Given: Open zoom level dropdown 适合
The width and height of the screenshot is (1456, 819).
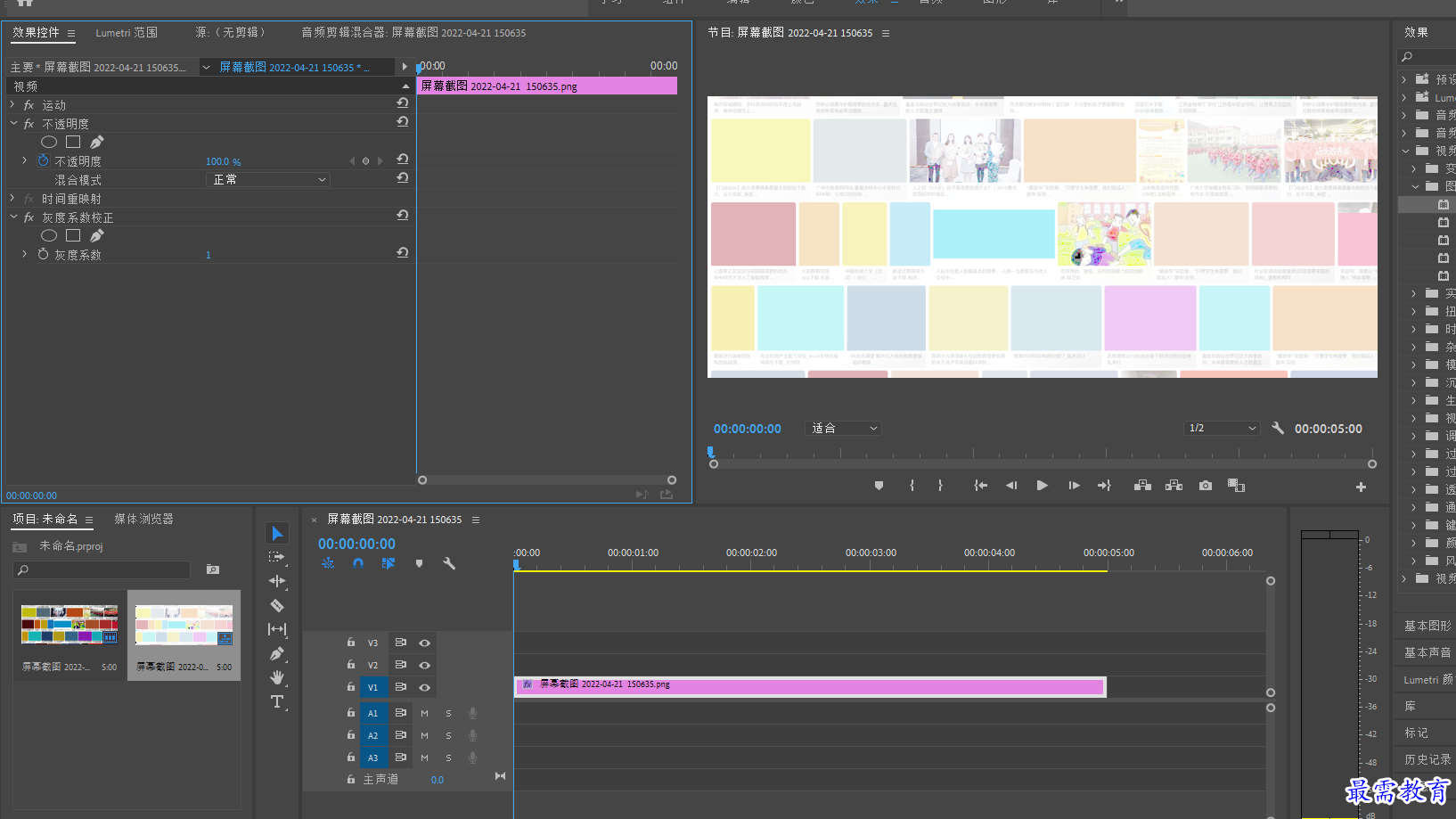Looking at the screenshot, I should 843,428.
